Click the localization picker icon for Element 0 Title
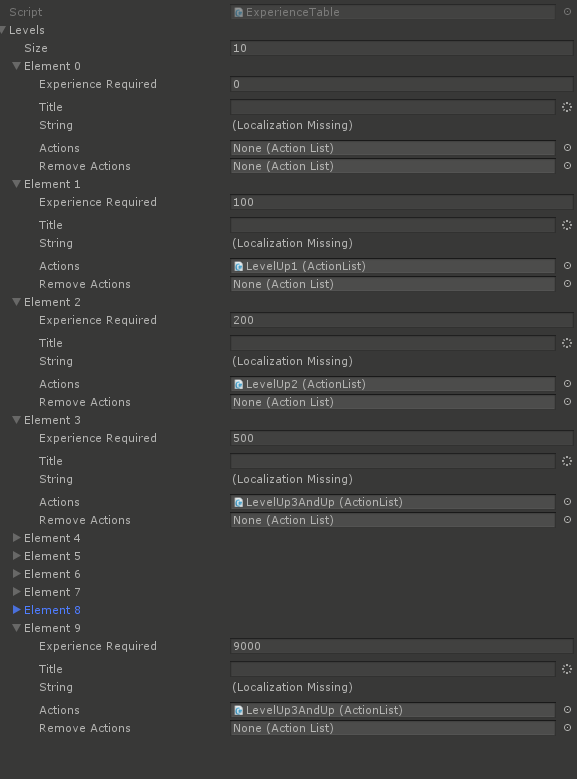Image resolution: width=577 pixels, height=779 pixels. pos(567,107)
